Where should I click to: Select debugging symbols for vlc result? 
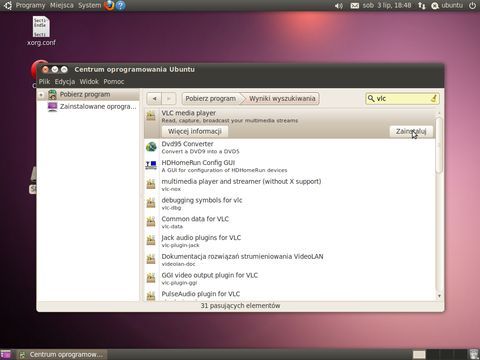click(290, 203)
